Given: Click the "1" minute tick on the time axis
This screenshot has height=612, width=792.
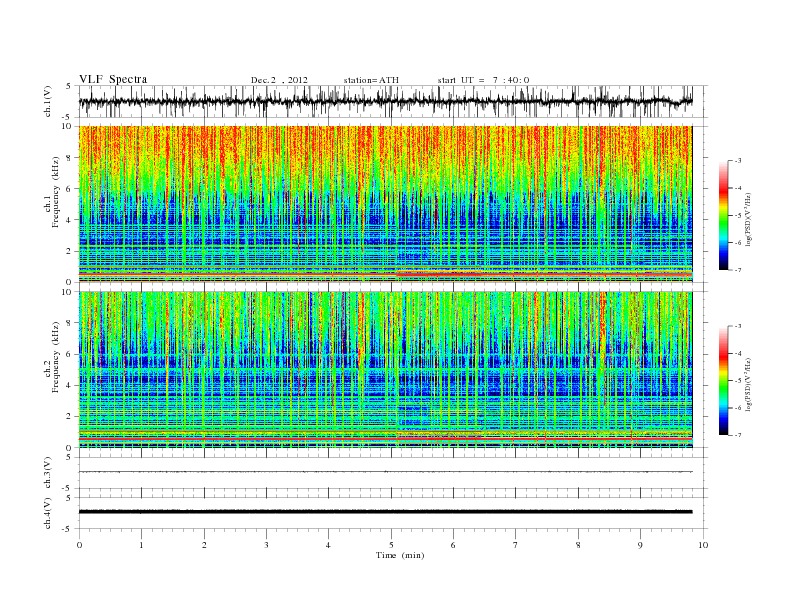Looking at the screenshot, I should tap(141, 545).
